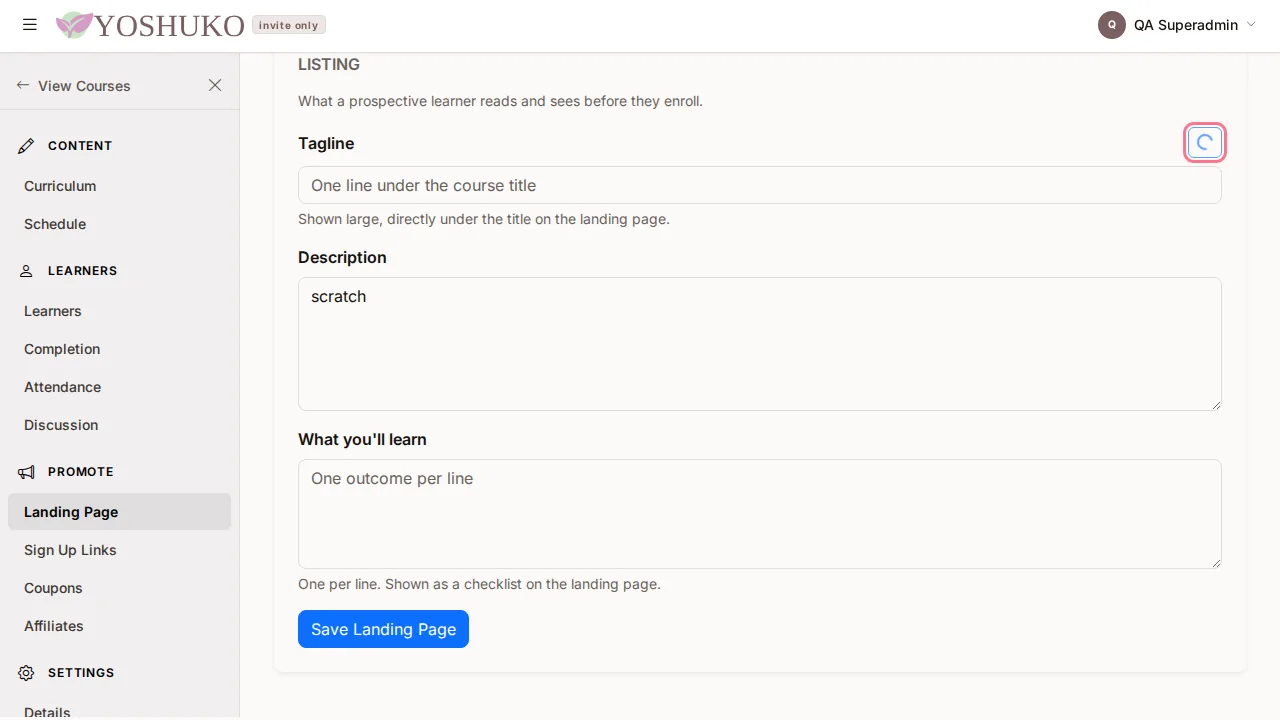Click the Content pencil icon
Screen dimensions: 1280x720
[x=27, y=146]
